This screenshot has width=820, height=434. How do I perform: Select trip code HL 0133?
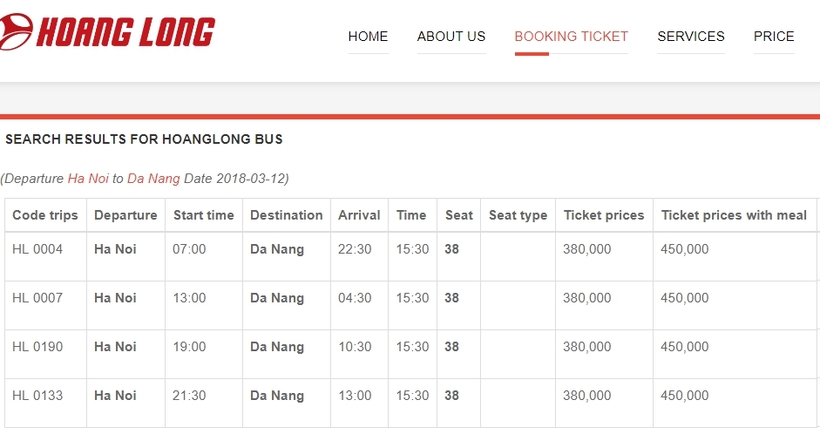click(x=38, y=395)
